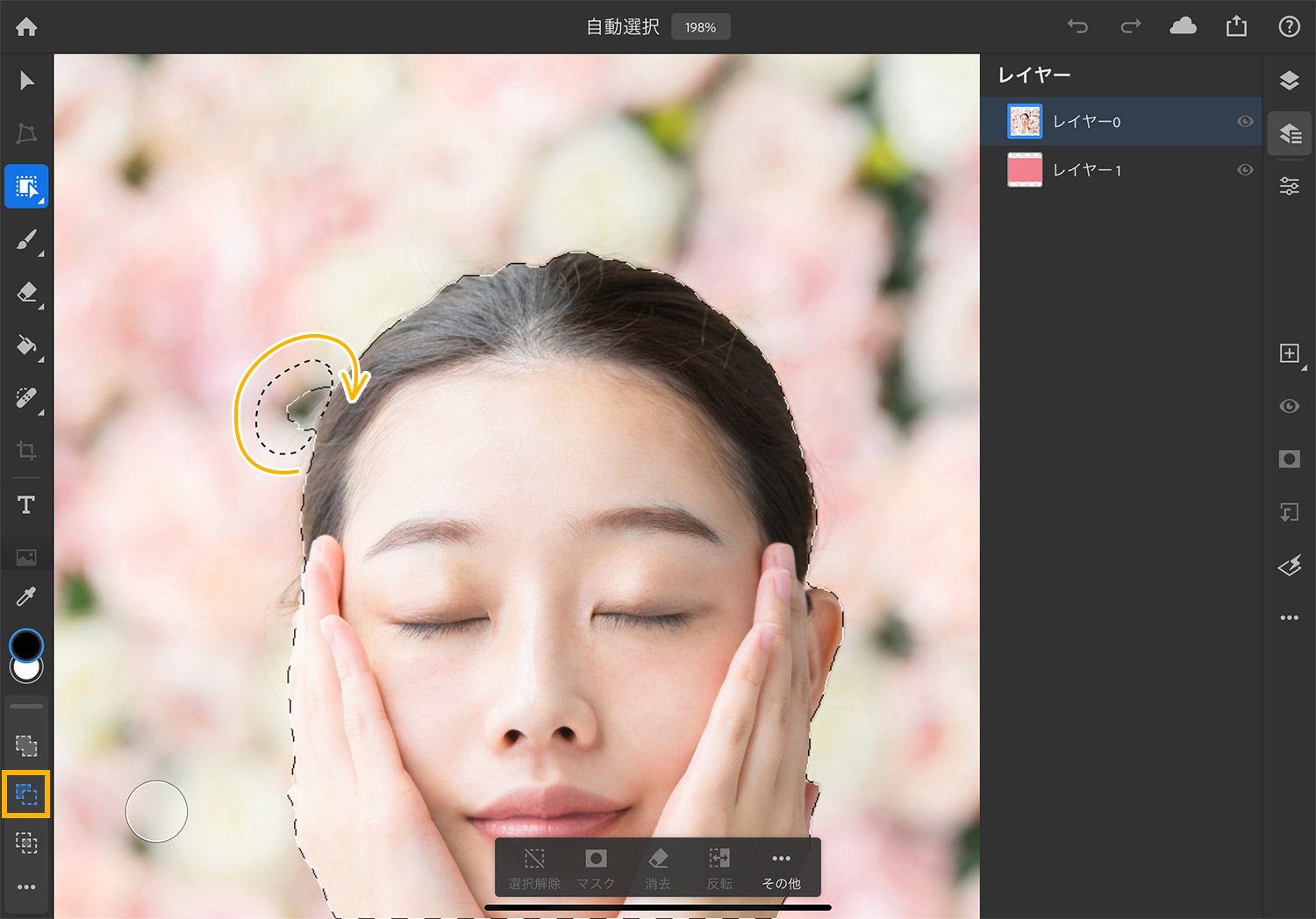Open filters and adjustments
Viewport: 1316px width, 919px height.
tap(1289, 566)
